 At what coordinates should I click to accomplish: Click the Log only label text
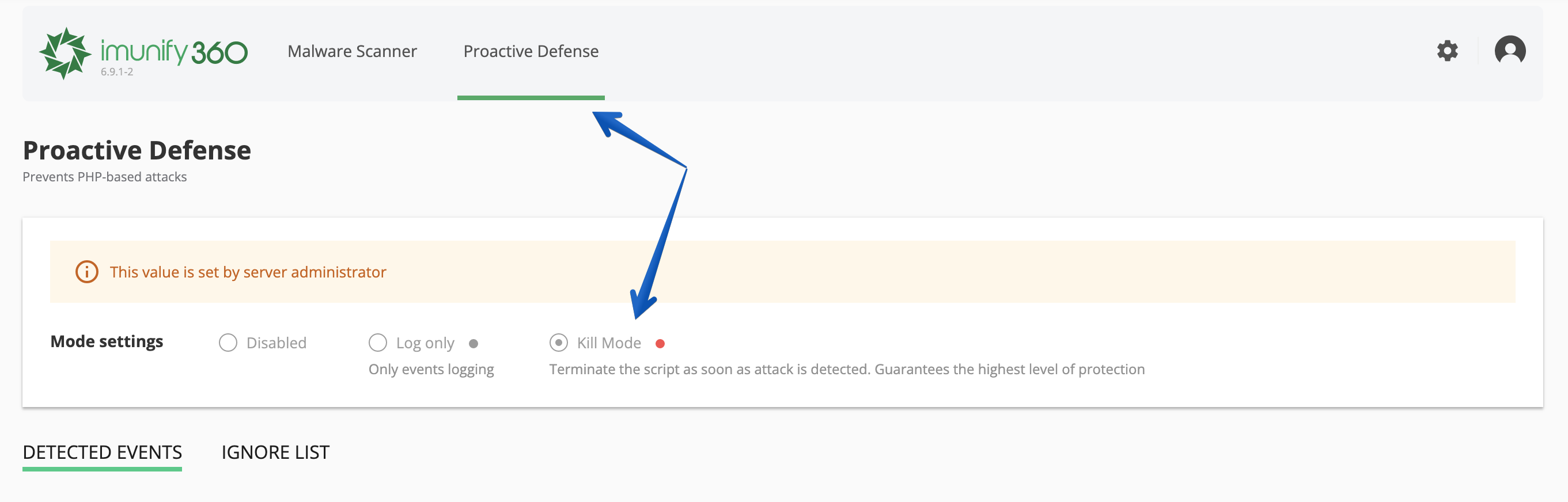(x=425, y=344)
